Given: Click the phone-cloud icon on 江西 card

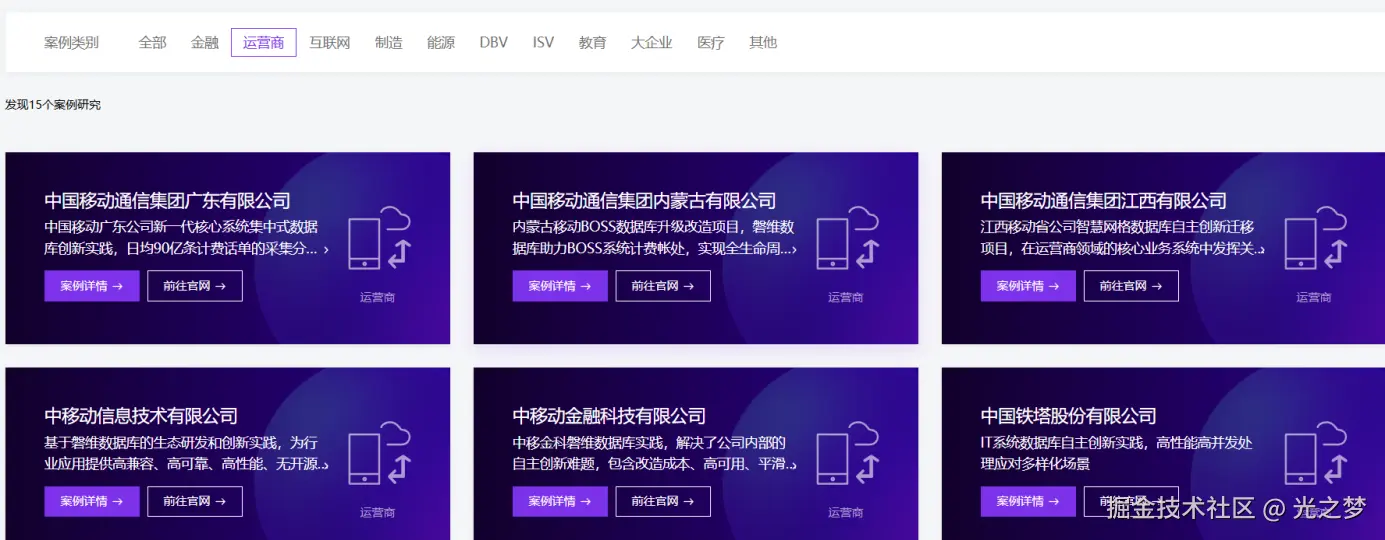Looking at the screenshot, I should tap(1315, 238).
